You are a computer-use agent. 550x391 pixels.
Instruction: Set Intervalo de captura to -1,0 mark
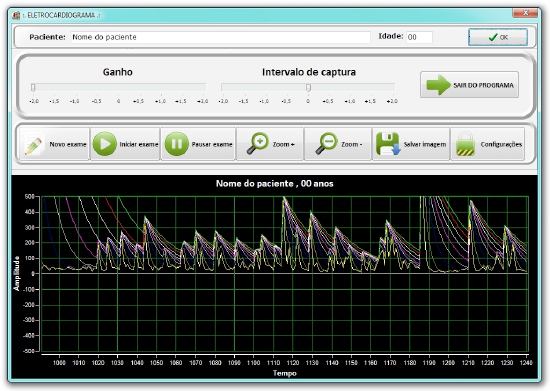coord(264,87)
